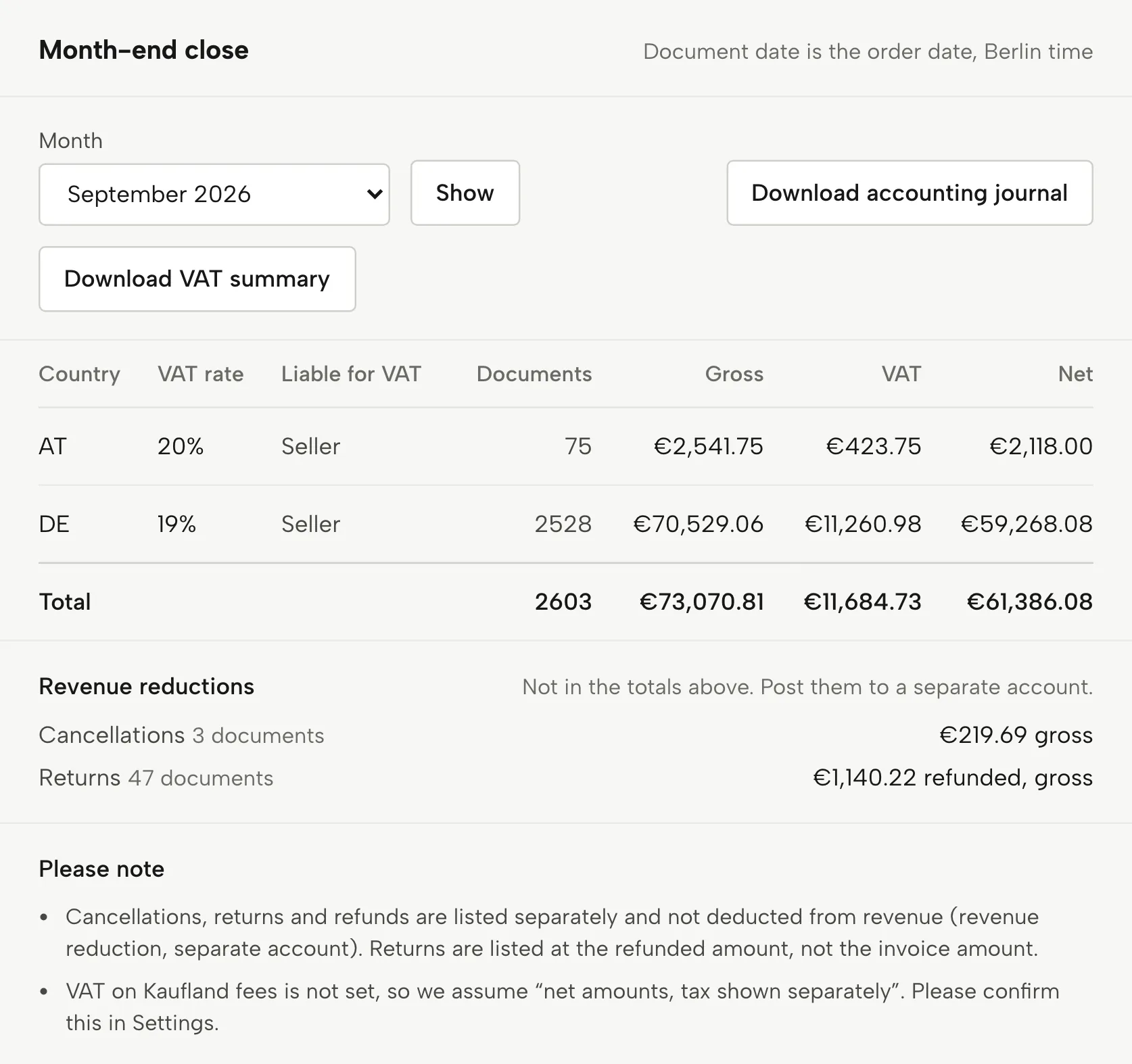Select total gross €73,070.81
Screen dimensions: 1132x1064
702,602
